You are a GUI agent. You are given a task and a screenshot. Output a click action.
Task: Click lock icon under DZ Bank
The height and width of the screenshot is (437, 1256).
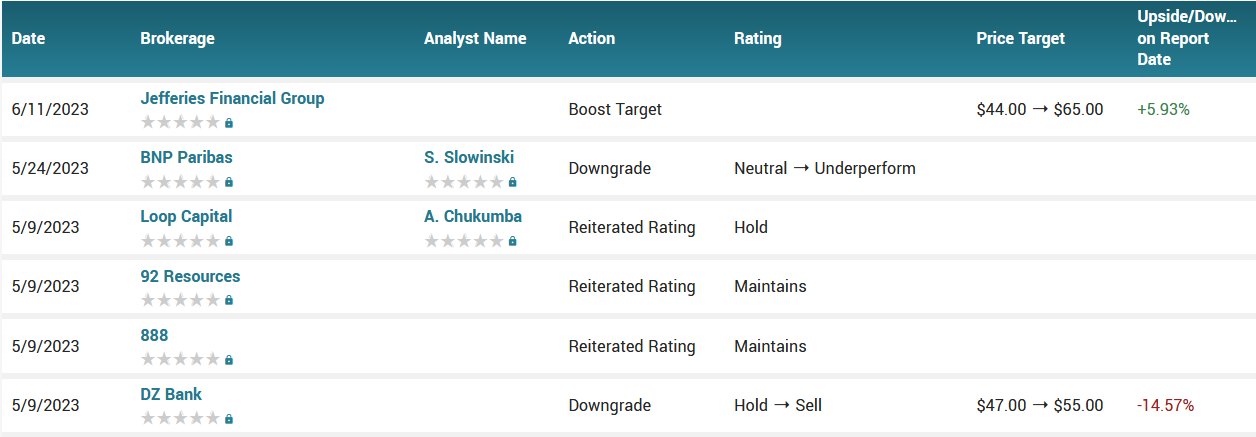coord(229,419)
